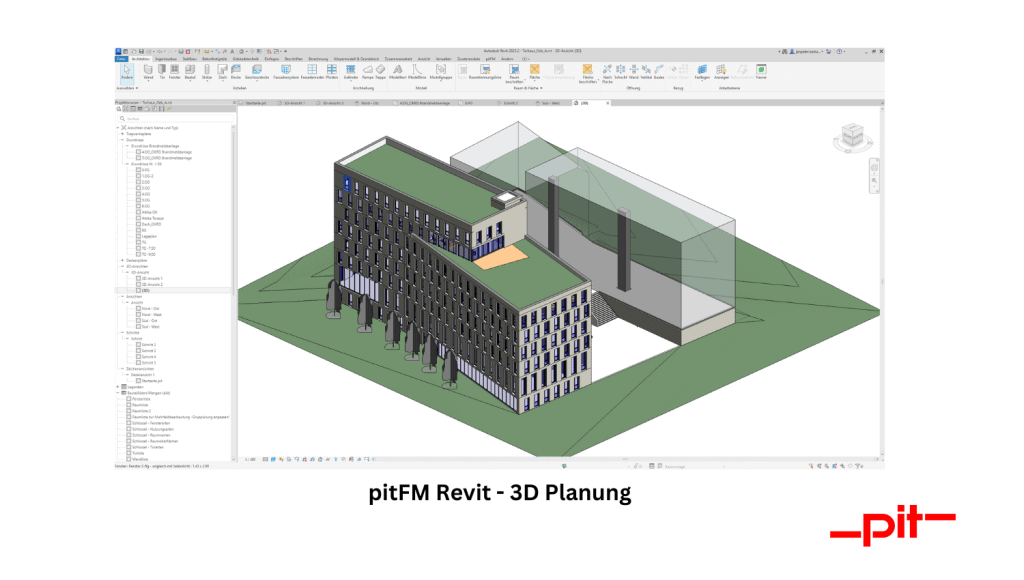
Task: Switch to the Beschriften ribbon tab
Action: coord(294,59)
